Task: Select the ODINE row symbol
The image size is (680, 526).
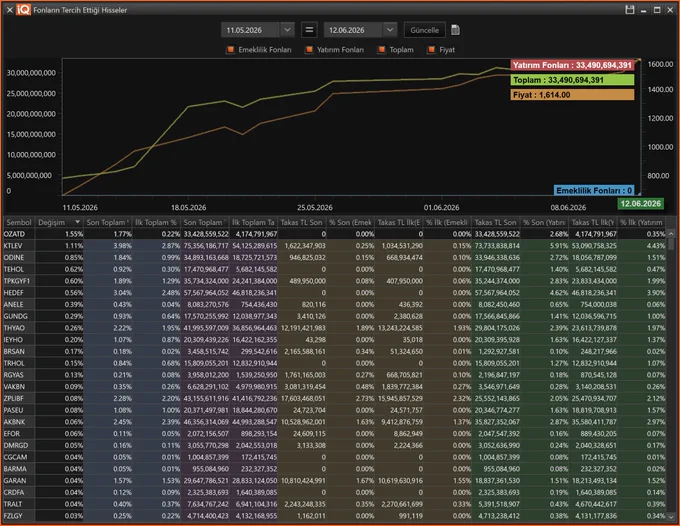Action: [x=14, y=258]
